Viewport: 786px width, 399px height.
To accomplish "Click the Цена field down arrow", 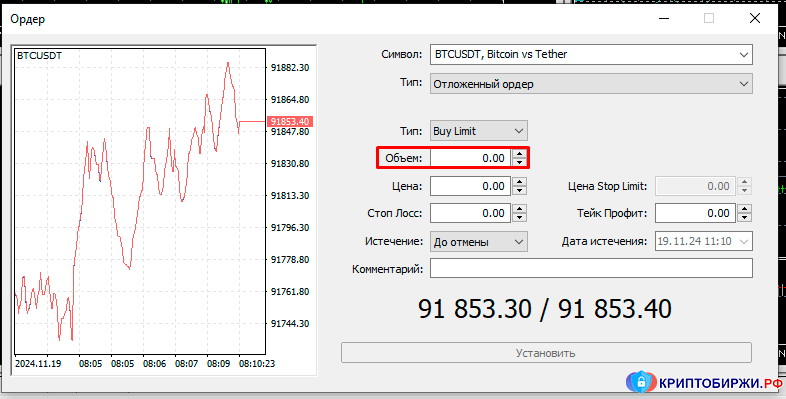I will [519, 190].
